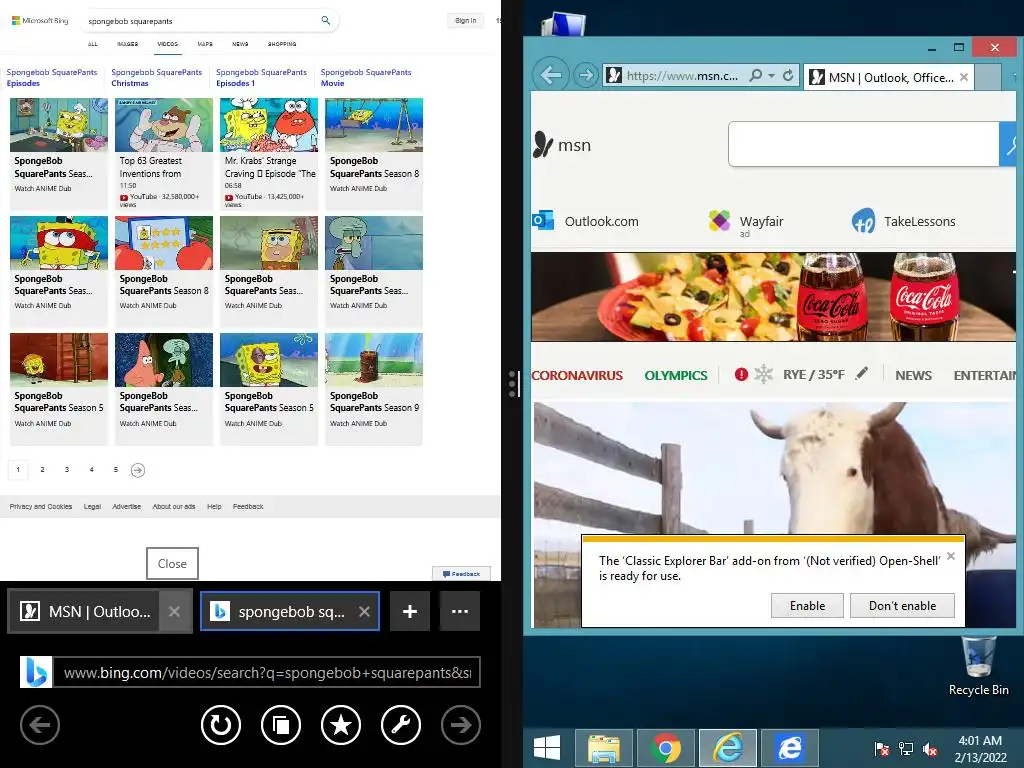
Task: Go to results page 3
Action: tap(67, 470)
